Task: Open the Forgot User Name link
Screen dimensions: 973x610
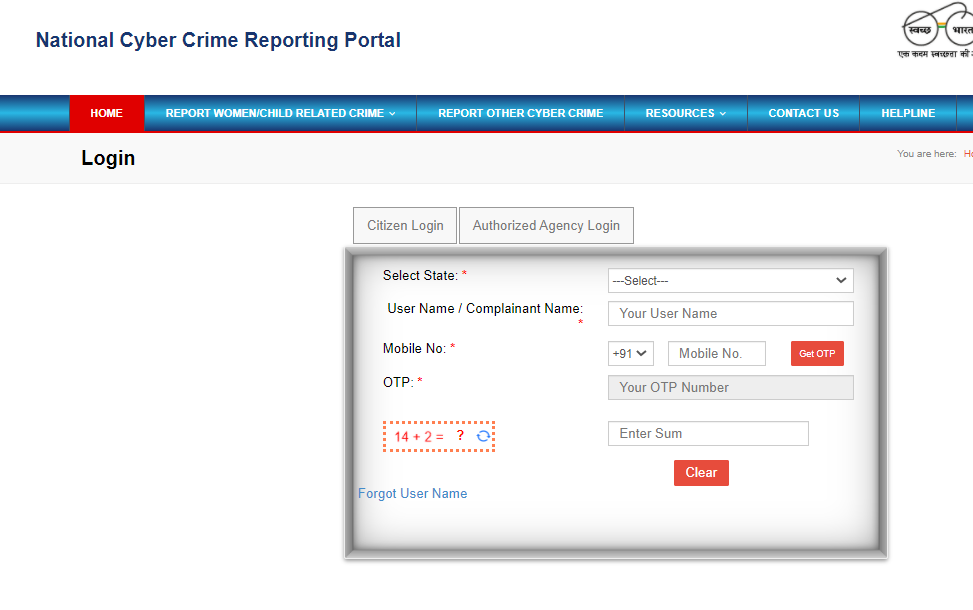Action: (413, 493)
